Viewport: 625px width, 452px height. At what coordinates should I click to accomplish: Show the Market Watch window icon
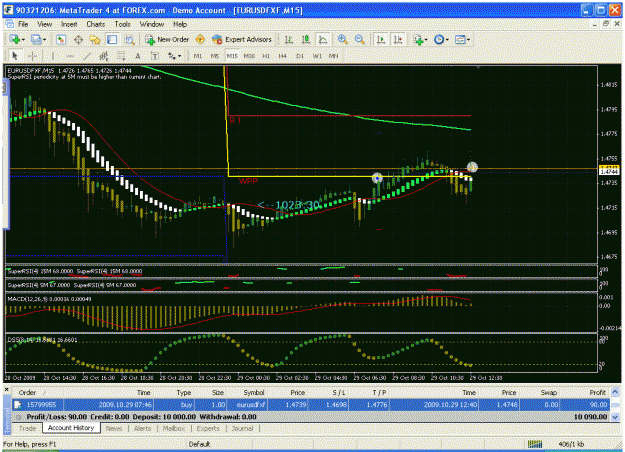[x=61, y=39]
